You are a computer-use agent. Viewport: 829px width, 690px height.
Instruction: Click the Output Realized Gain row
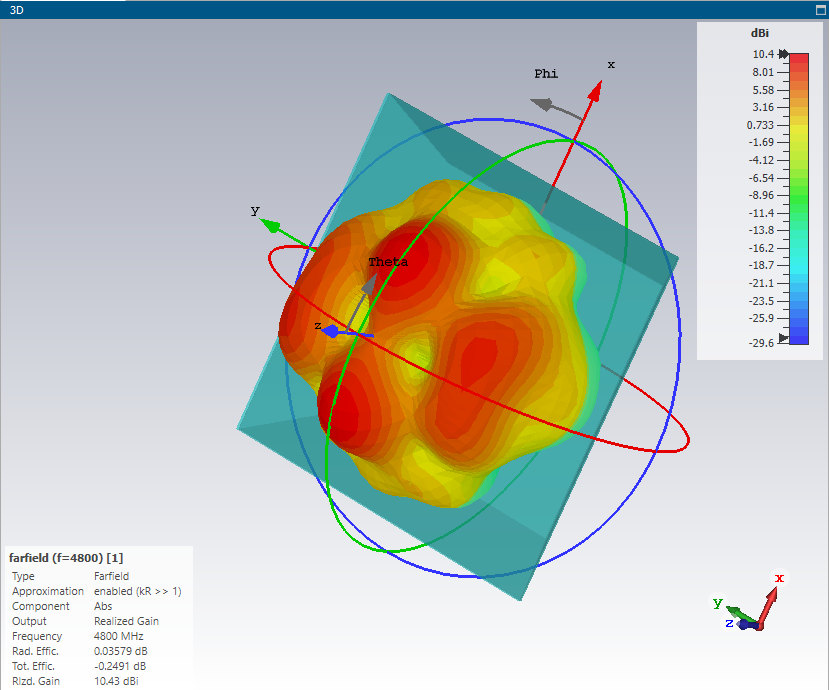85,621
